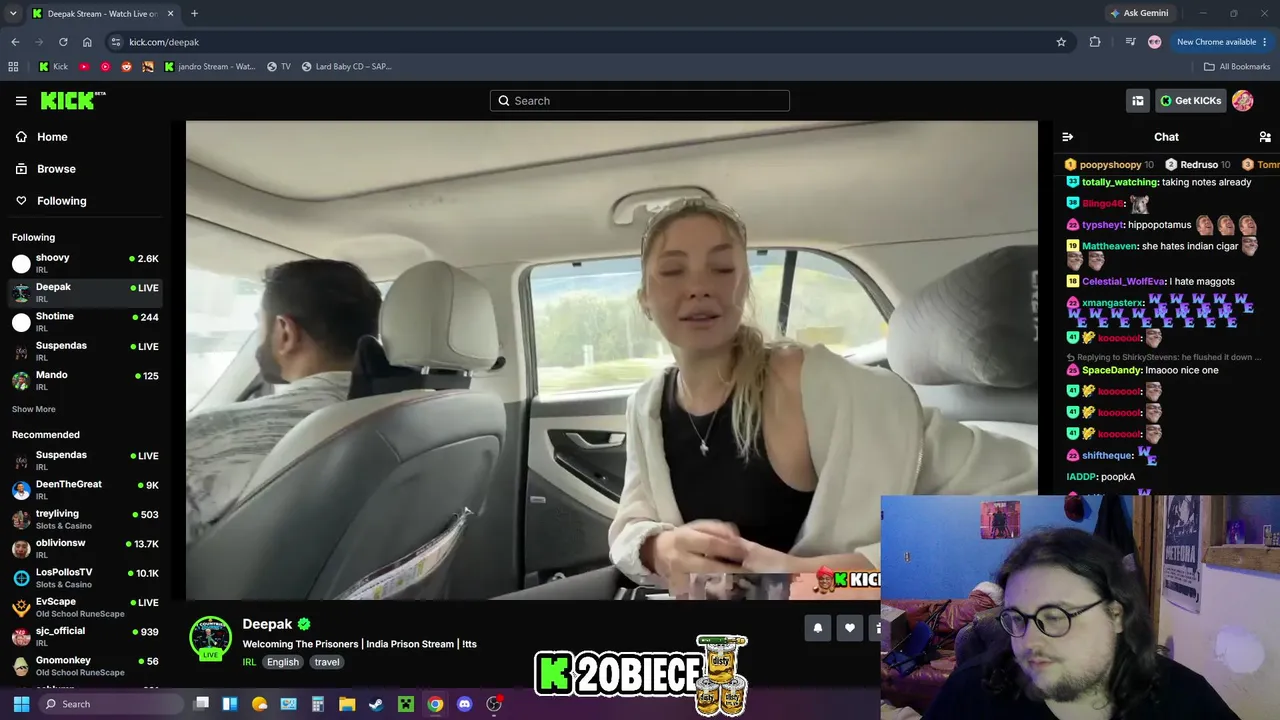View site information icon in address bar
Viewport: 1280px width, 720px height.
pyautogui.click(x=116, y=42)
